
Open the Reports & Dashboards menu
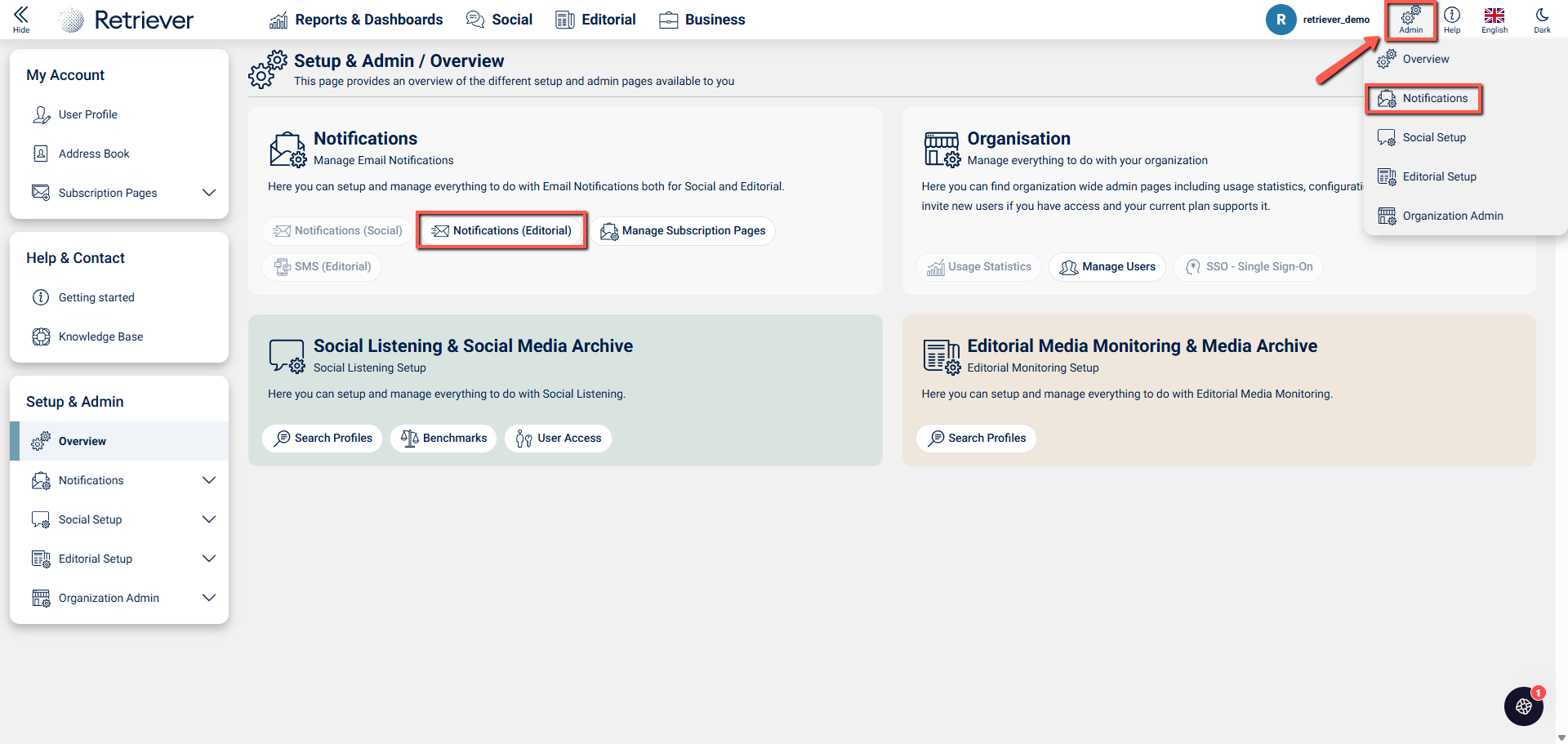[x=356, y=20]
